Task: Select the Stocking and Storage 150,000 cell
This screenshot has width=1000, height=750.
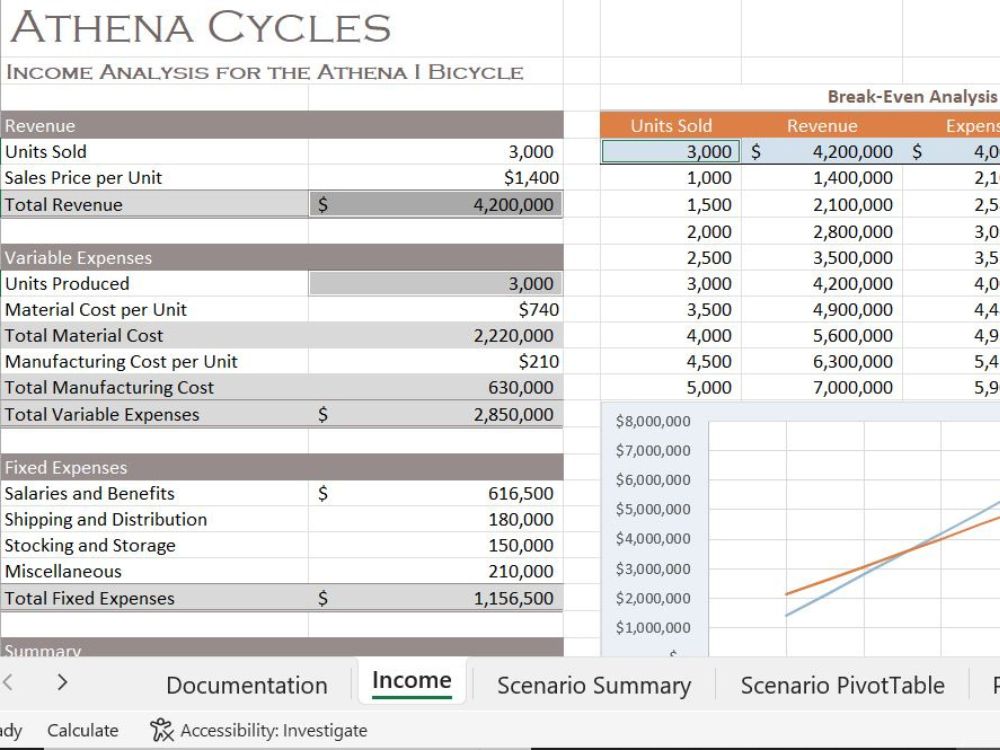Action: (x=436, y=545)
